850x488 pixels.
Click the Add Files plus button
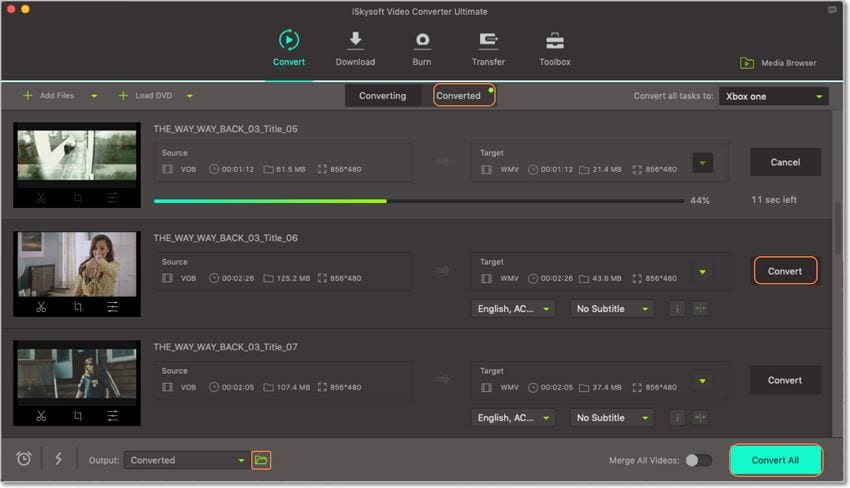[x=28, y=95]
